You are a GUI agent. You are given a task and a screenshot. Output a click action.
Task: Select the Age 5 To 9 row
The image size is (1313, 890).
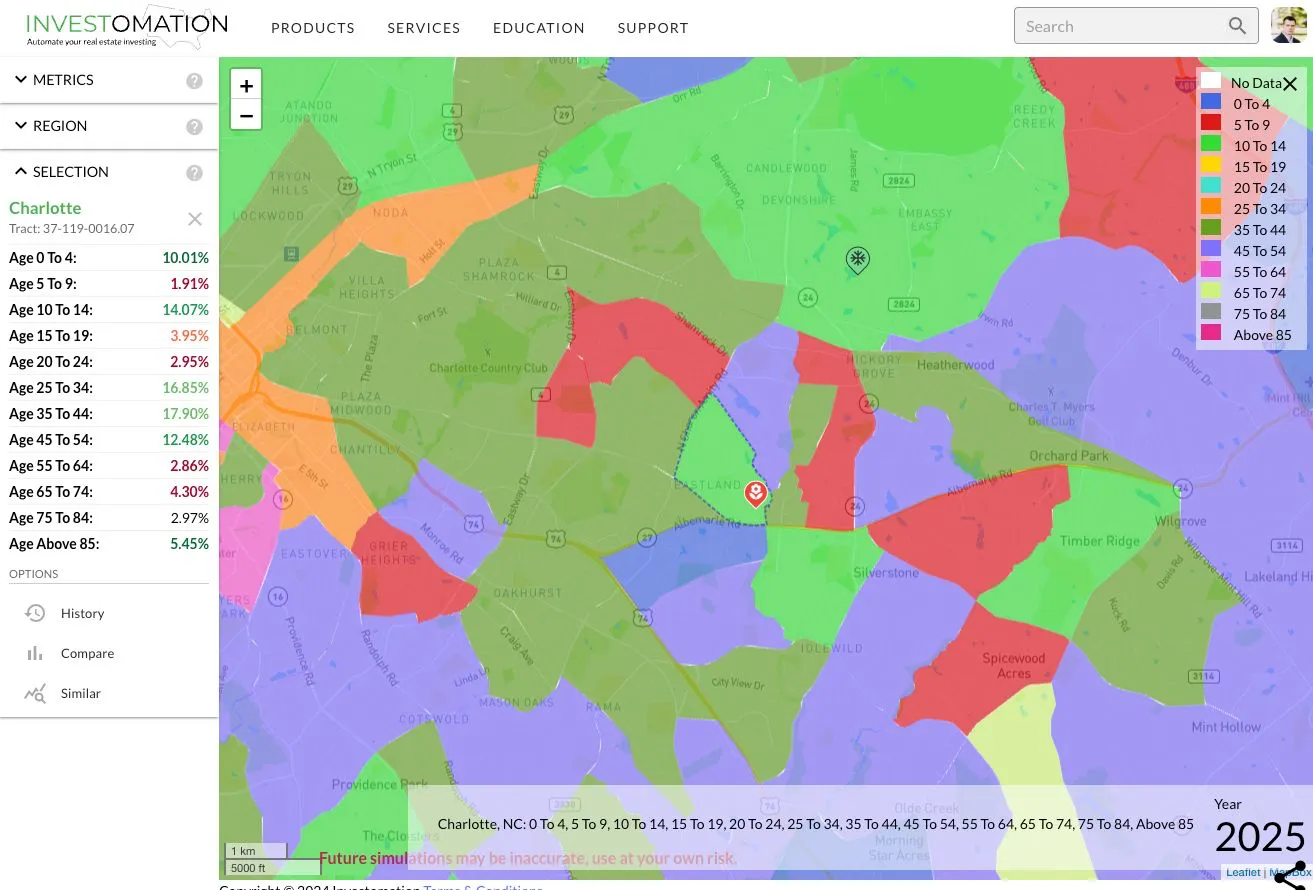click(x=109, y=284)
